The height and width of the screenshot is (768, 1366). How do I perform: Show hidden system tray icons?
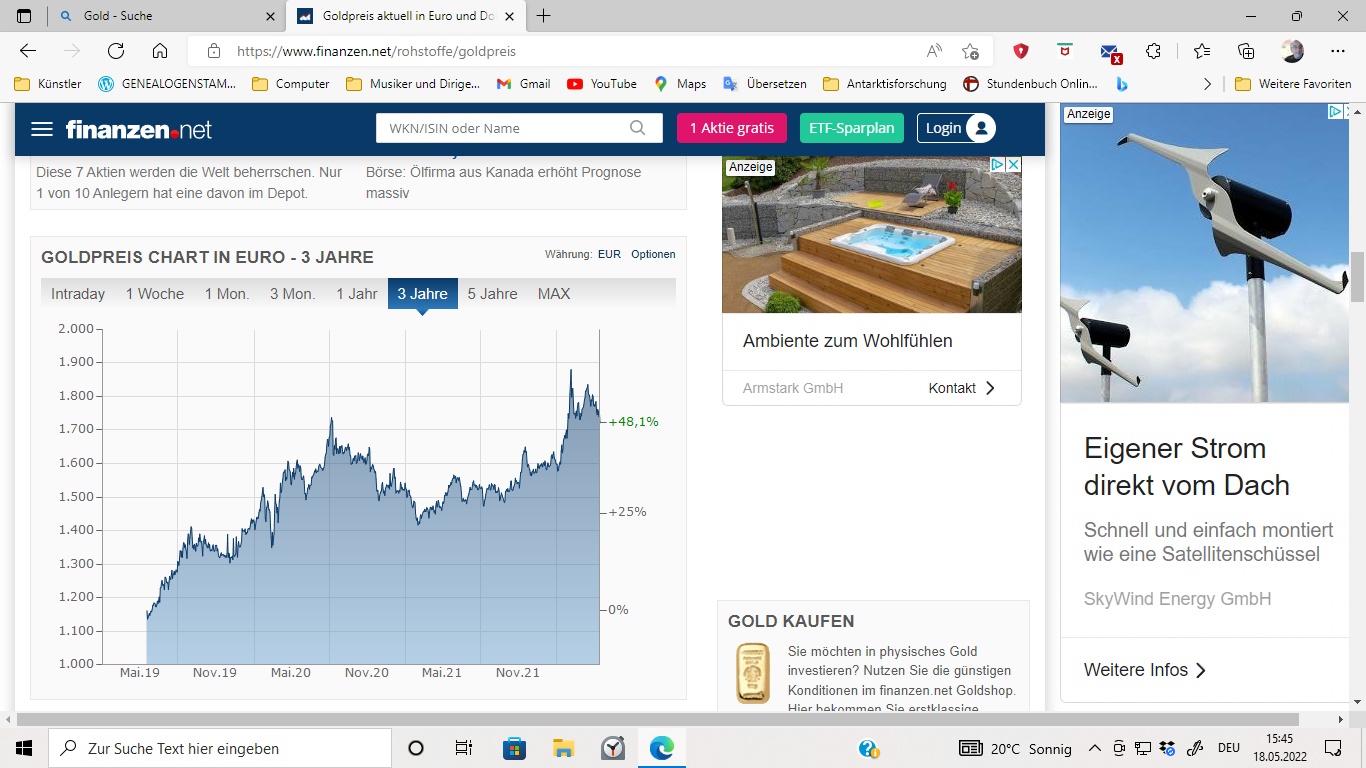[1095, 748]
